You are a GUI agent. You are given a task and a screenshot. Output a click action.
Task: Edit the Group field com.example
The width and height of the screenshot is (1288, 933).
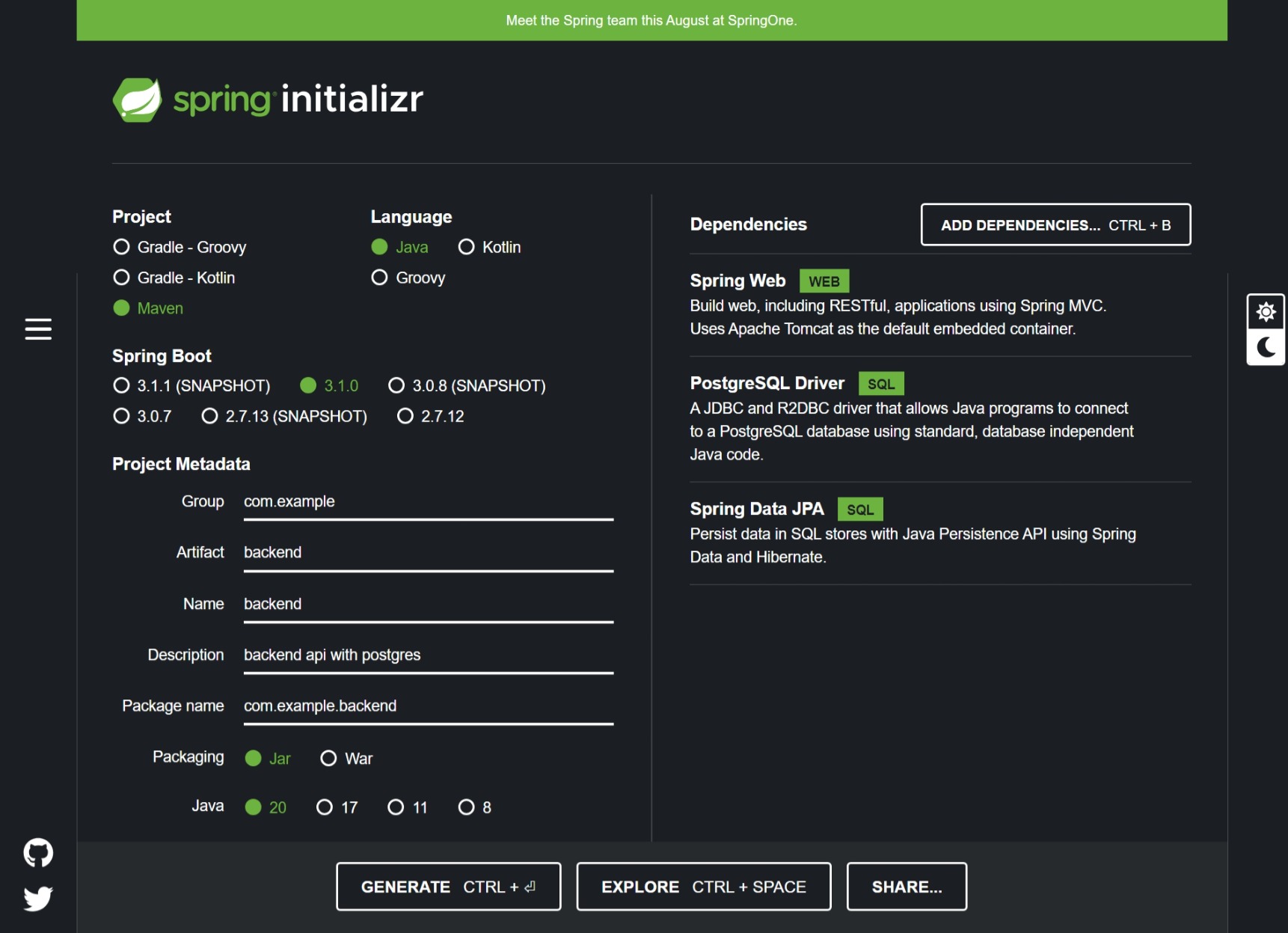click(x=429, y=502)
